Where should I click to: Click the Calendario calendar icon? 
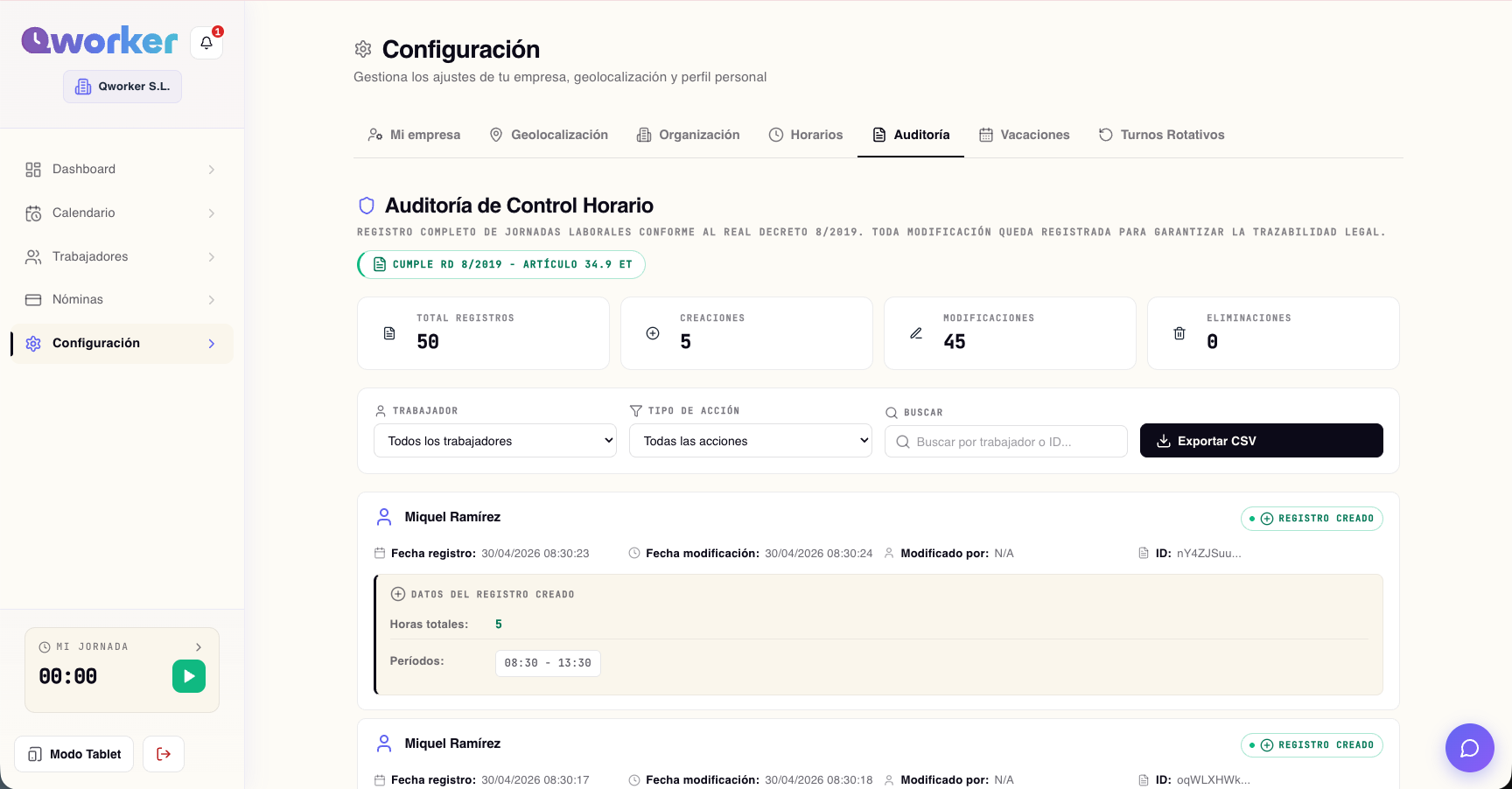tap(33, 213)
